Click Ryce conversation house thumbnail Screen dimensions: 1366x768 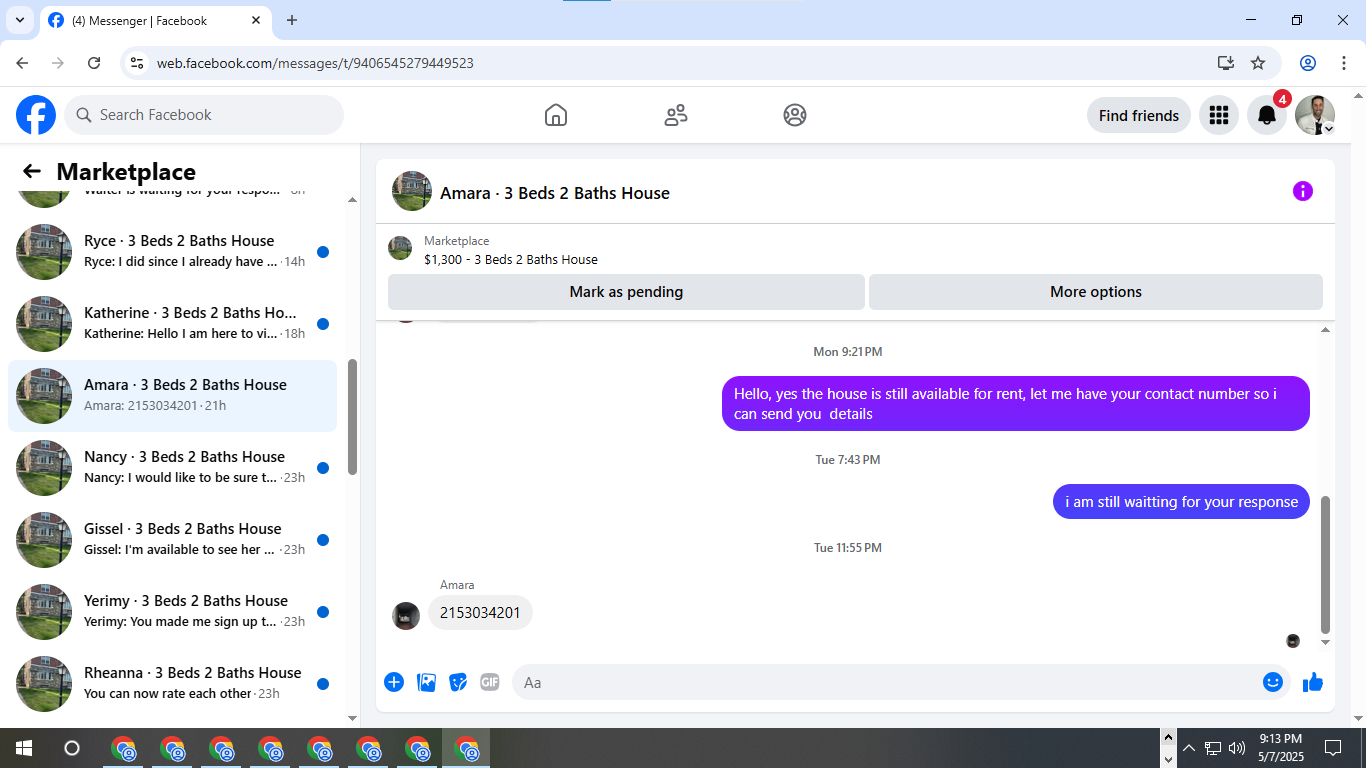(44, 252)
